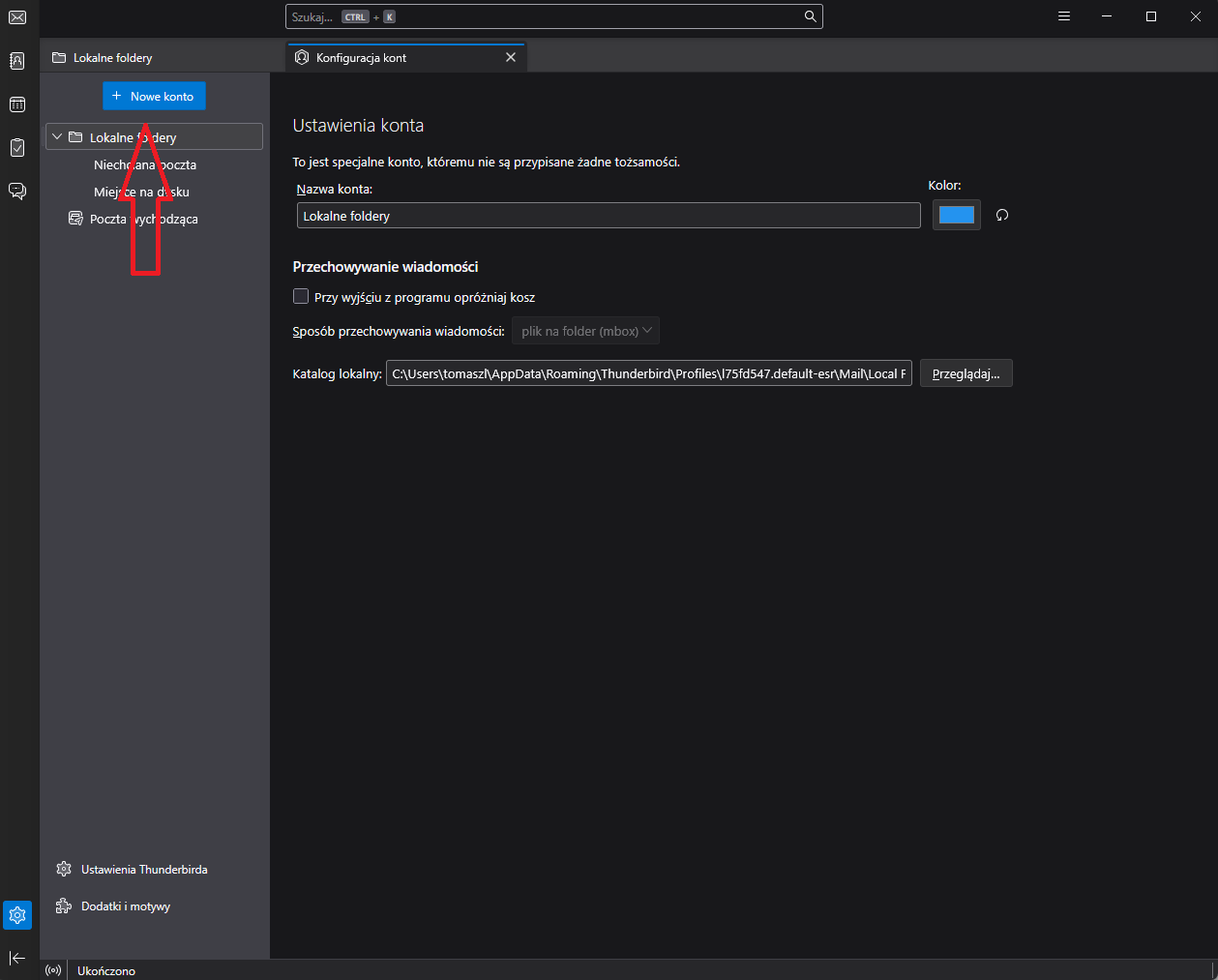Open the Address Book icon
This screenshot has width=1218, height=980.
pos(17,61)
